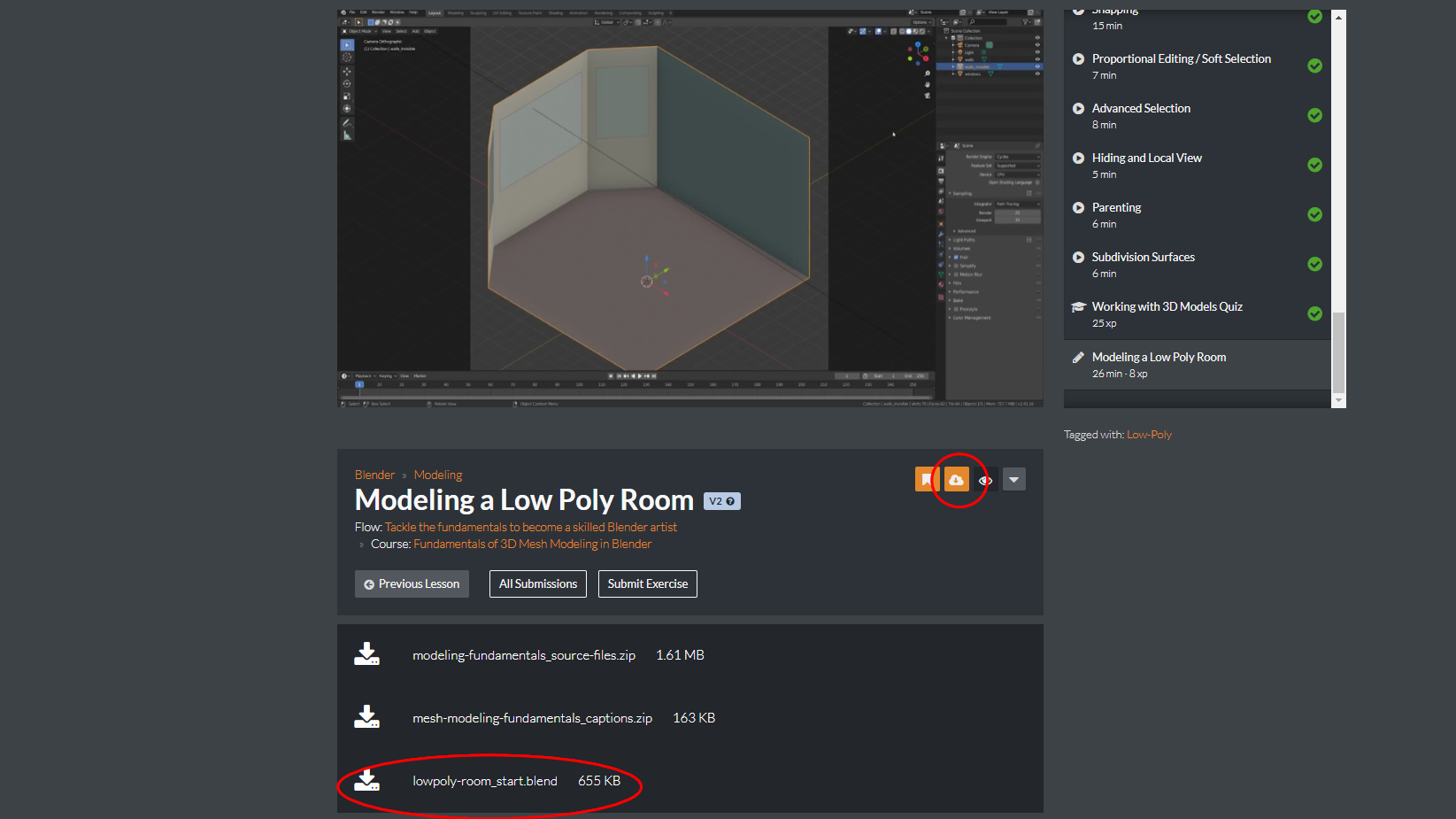
Task: Open the File menu in Blender
Action: [x=352, y=12]
